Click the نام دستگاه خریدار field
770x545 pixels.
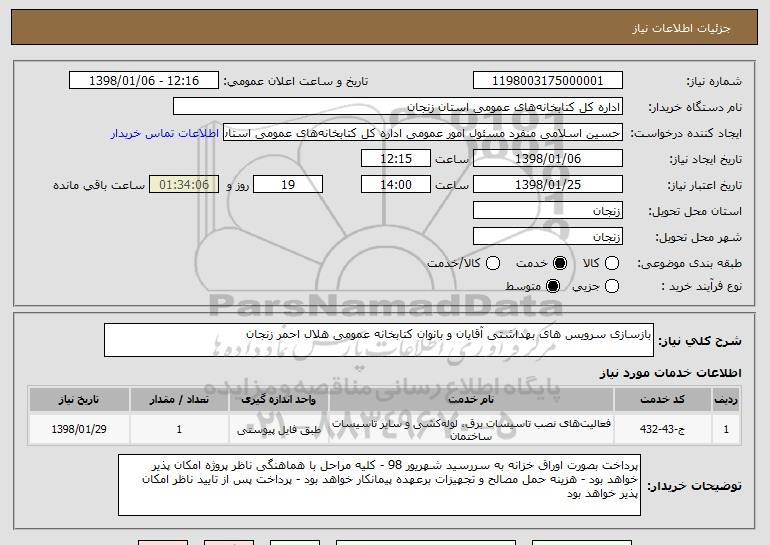(x=397, y=107)
